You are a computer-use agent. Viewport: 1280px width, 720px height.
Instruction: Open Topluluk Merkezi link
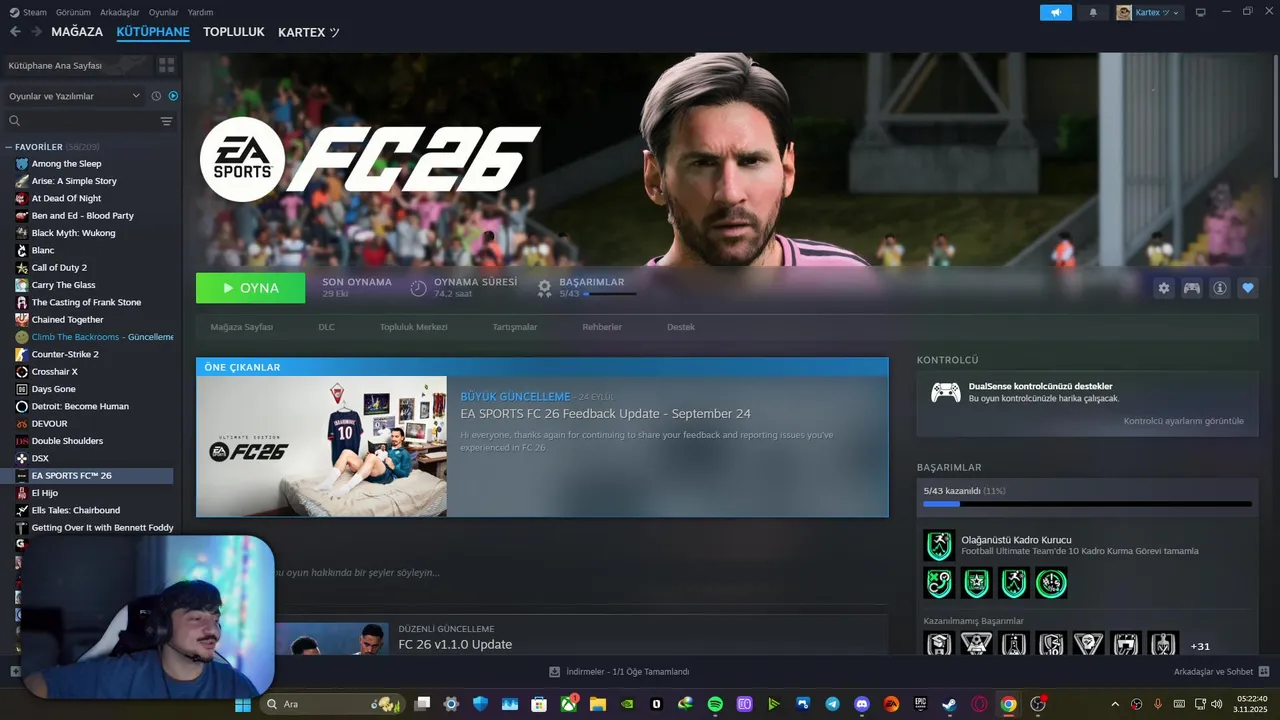[x=413, y=327]
